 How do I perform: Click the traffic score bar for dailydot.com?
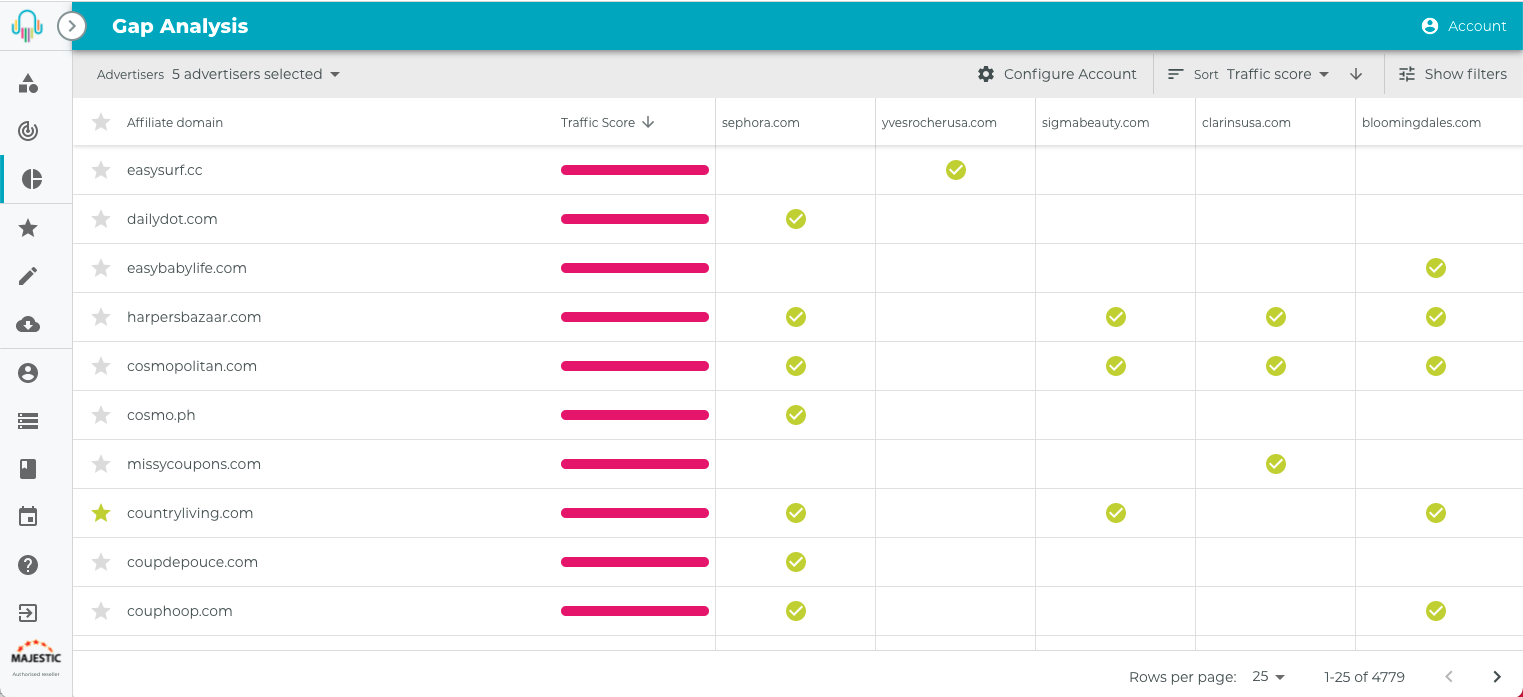(x=635, y=219)
